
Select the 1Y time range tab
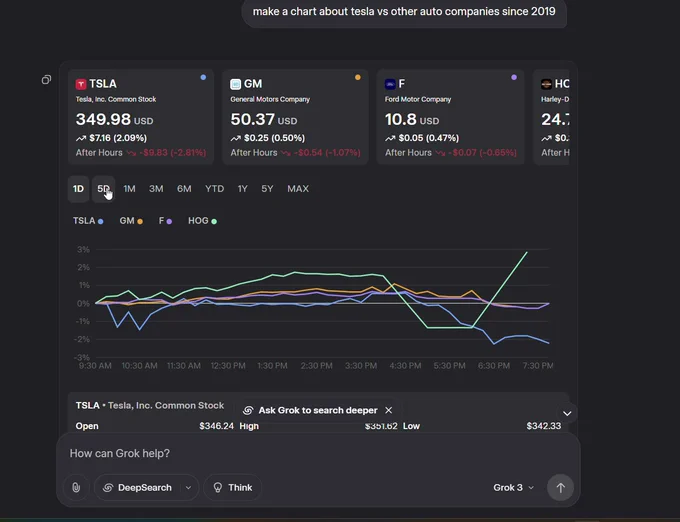click(x=242, y=189)
